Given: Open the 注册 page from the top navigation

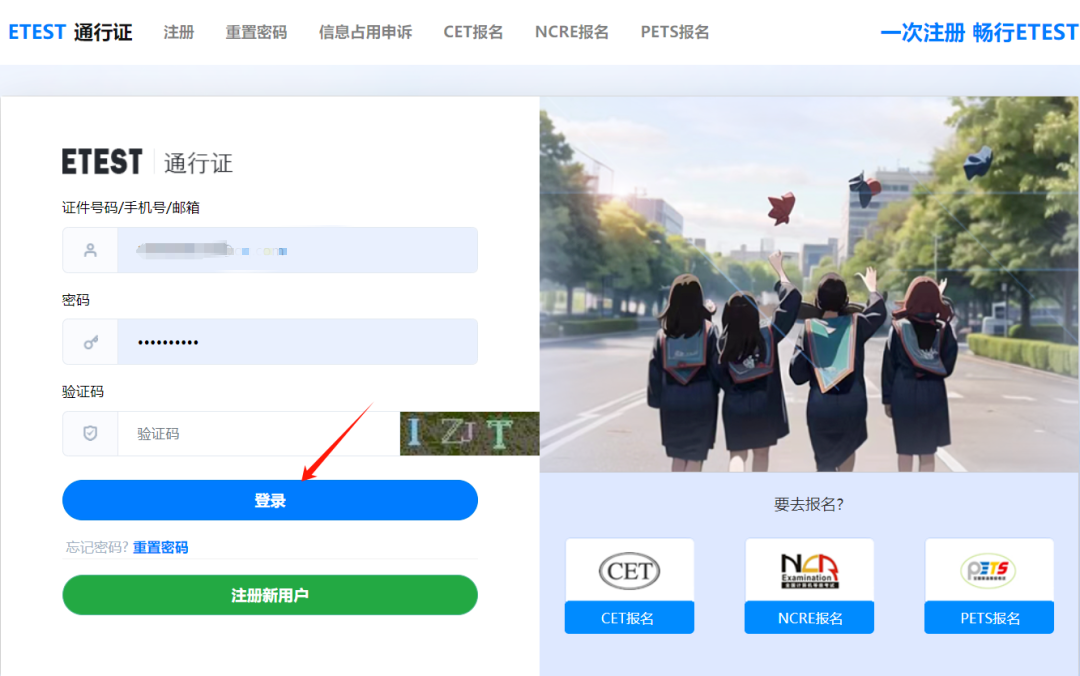Looking at the screenshot, I should (x=178, y=31).
